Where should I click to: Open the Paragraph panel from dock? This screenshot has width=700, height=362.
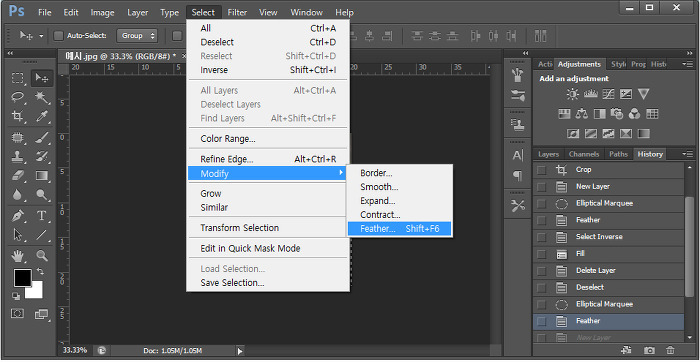(x=518, y=176)
